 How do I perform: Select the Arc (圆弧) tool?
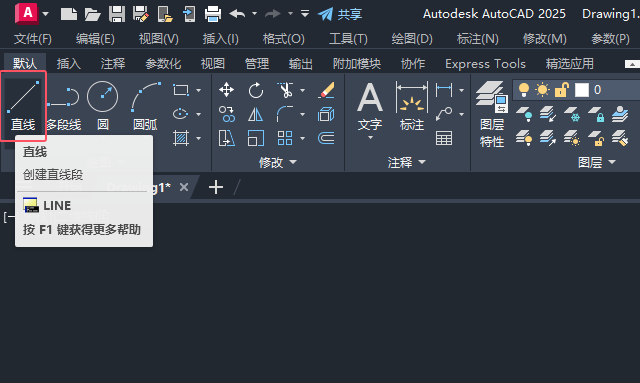click(x=145, y=105)
